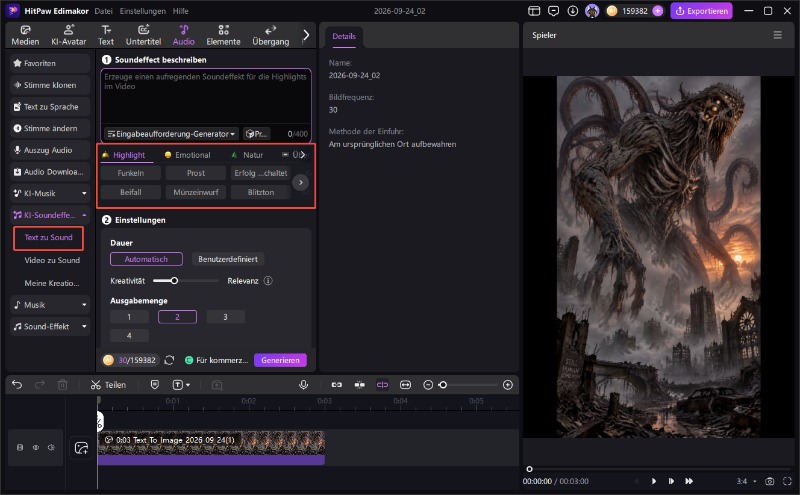
Task: Choose the Blitzton preset
Action: tap(261, 192)
